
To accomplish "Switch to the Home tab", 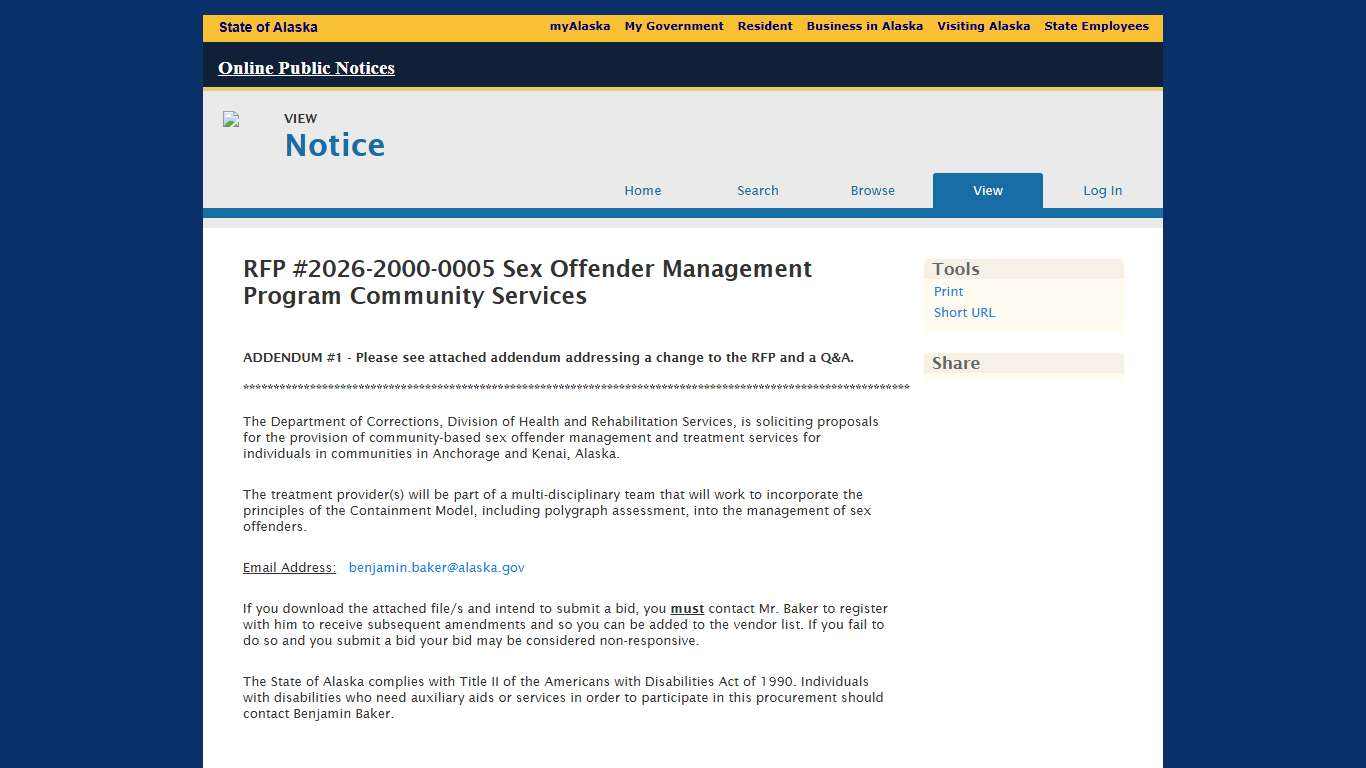I will pos(642,190).
